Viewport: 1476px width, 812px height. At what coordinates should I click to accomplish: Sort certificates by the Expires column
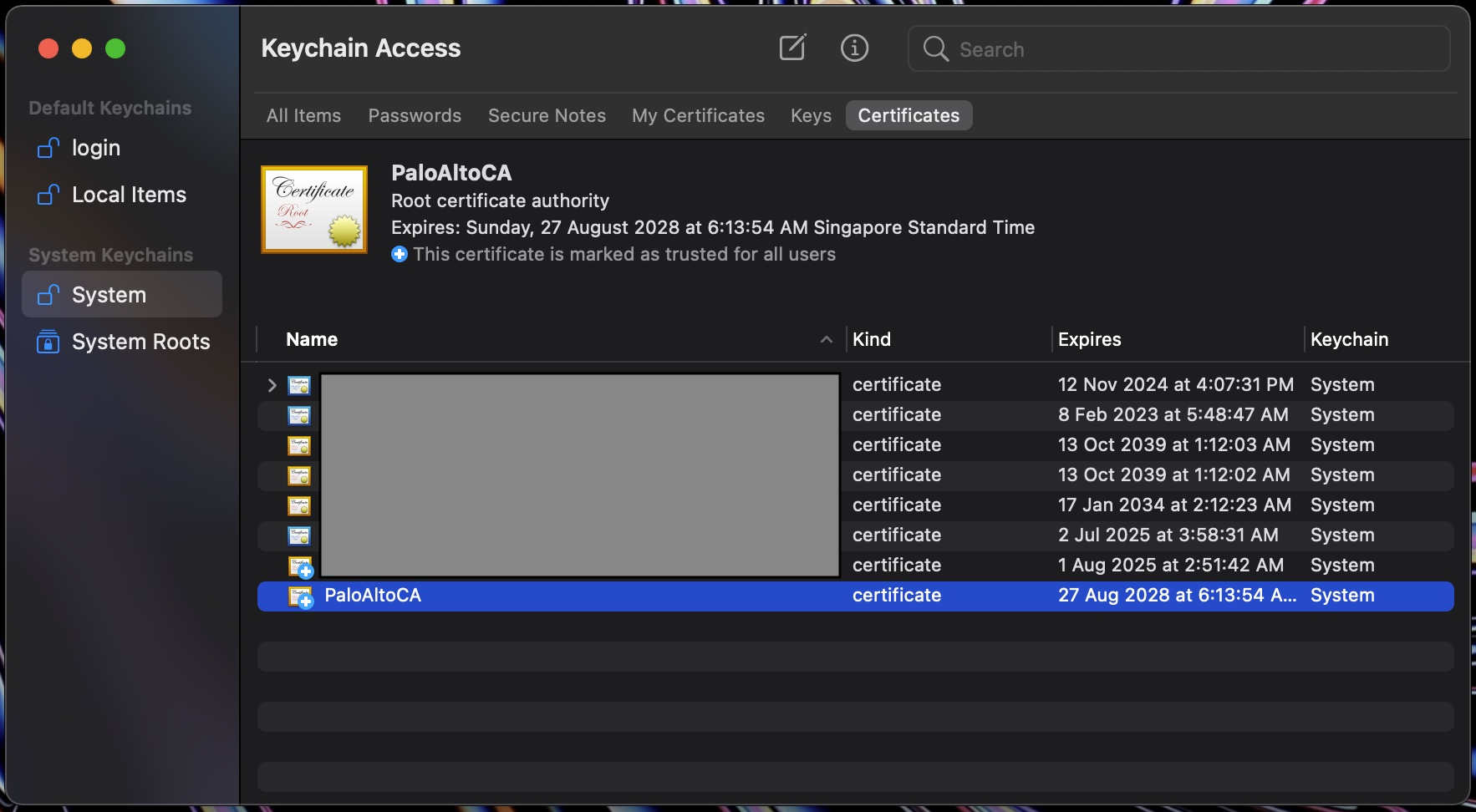tap(1089, 339)
